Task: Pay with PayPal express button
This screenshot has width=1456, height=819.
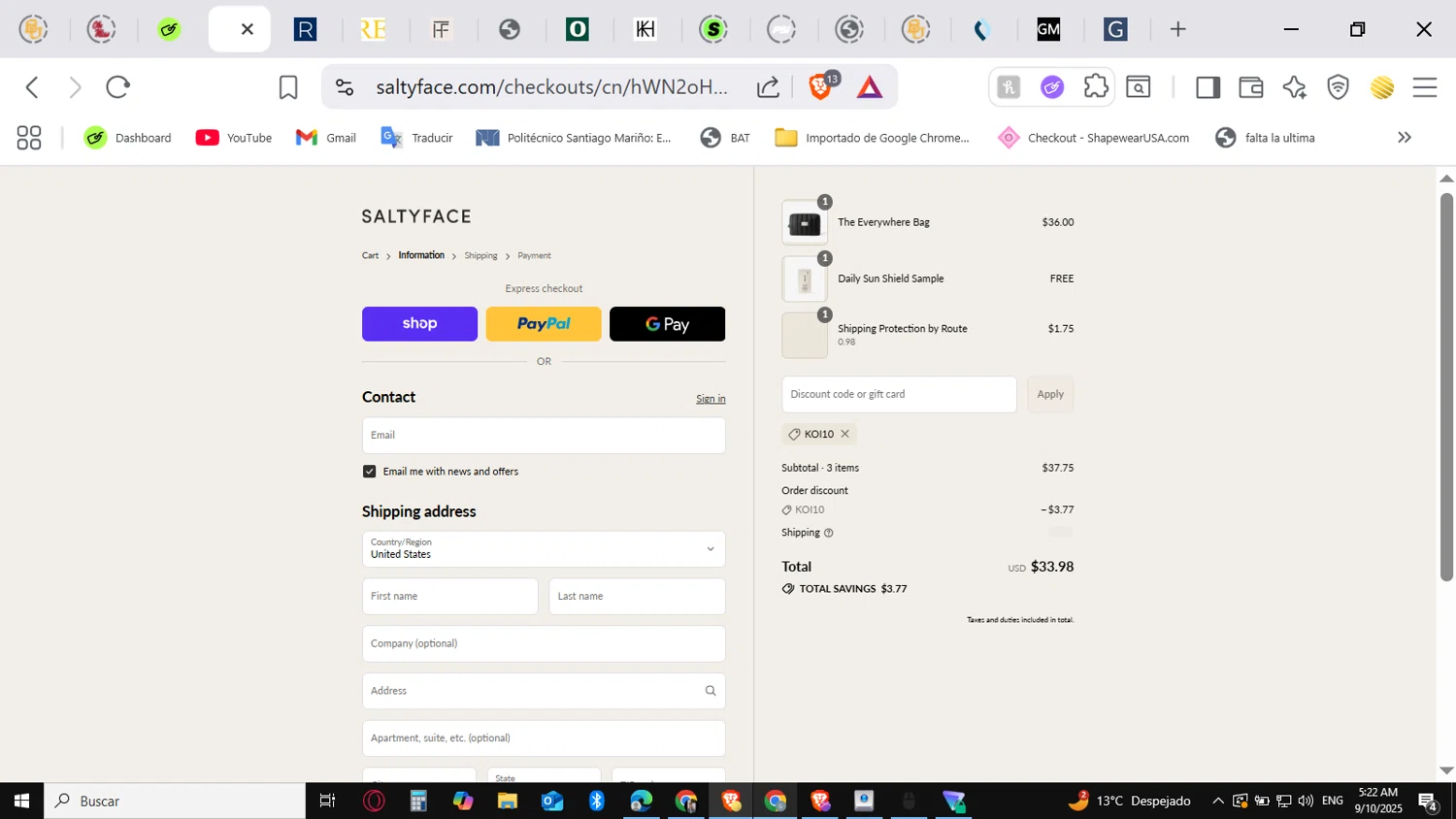Action: 544,324
